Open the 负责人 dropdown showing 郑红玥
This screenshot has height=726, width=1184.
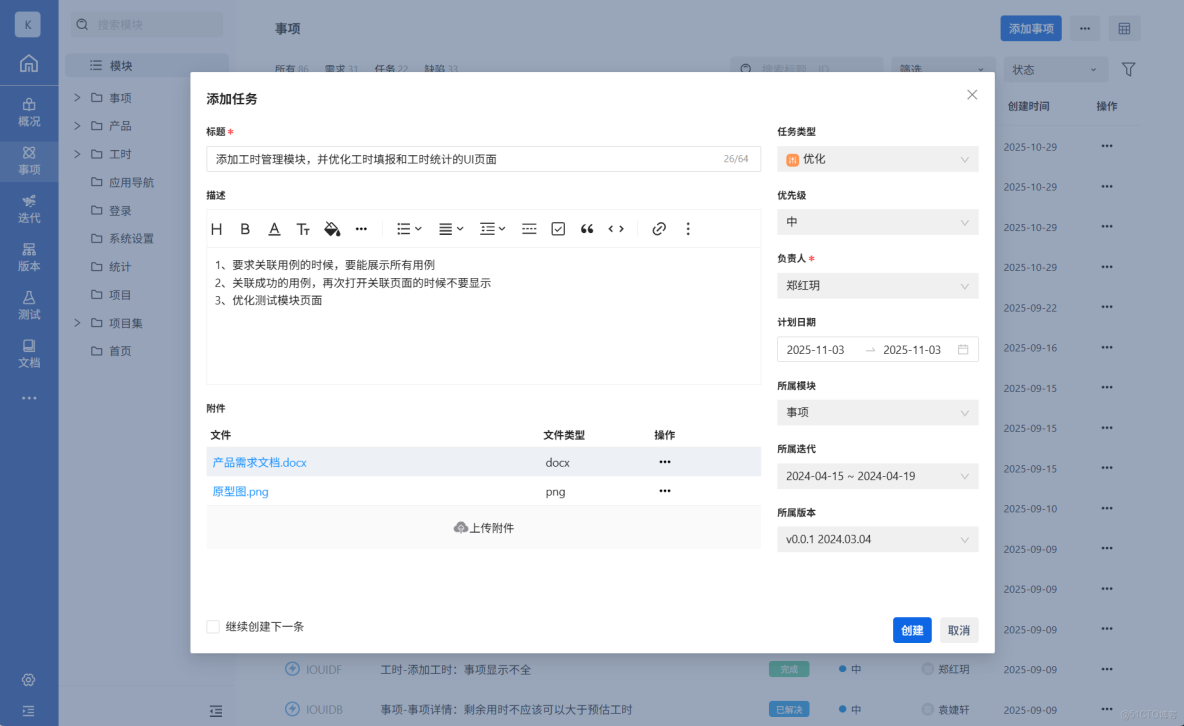[877, 285]
